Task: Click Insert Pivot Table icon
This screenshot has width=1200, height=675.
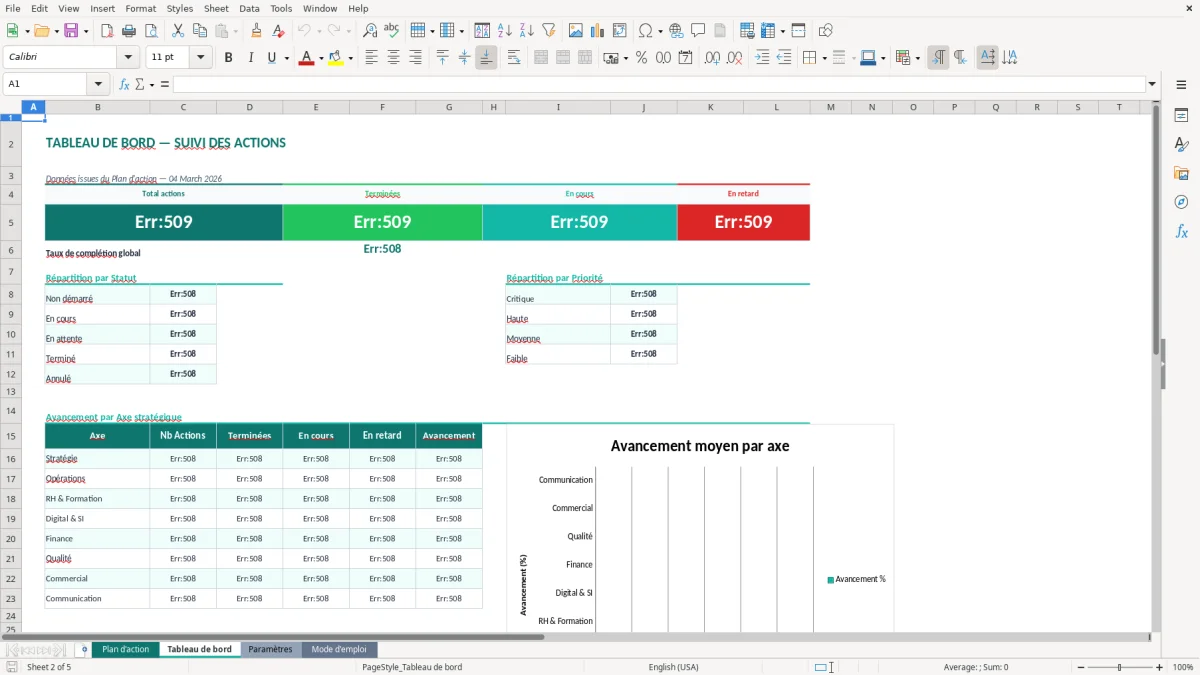Action: [620, 31]
